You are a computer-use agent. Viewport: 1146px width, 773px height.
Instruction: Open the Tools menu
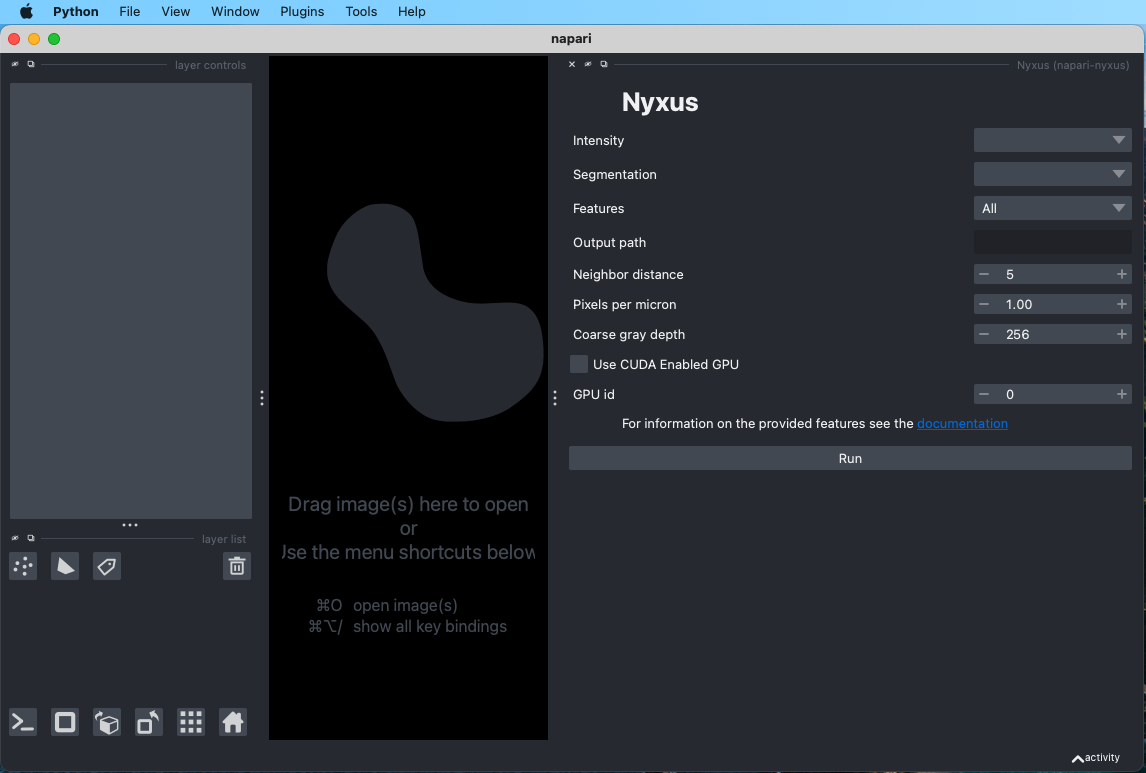(361, 12)
